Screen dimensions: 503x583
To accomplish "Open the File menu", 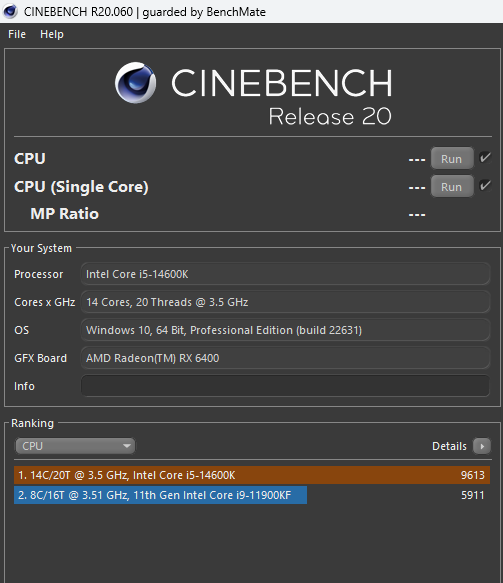I will coord(17,34).
